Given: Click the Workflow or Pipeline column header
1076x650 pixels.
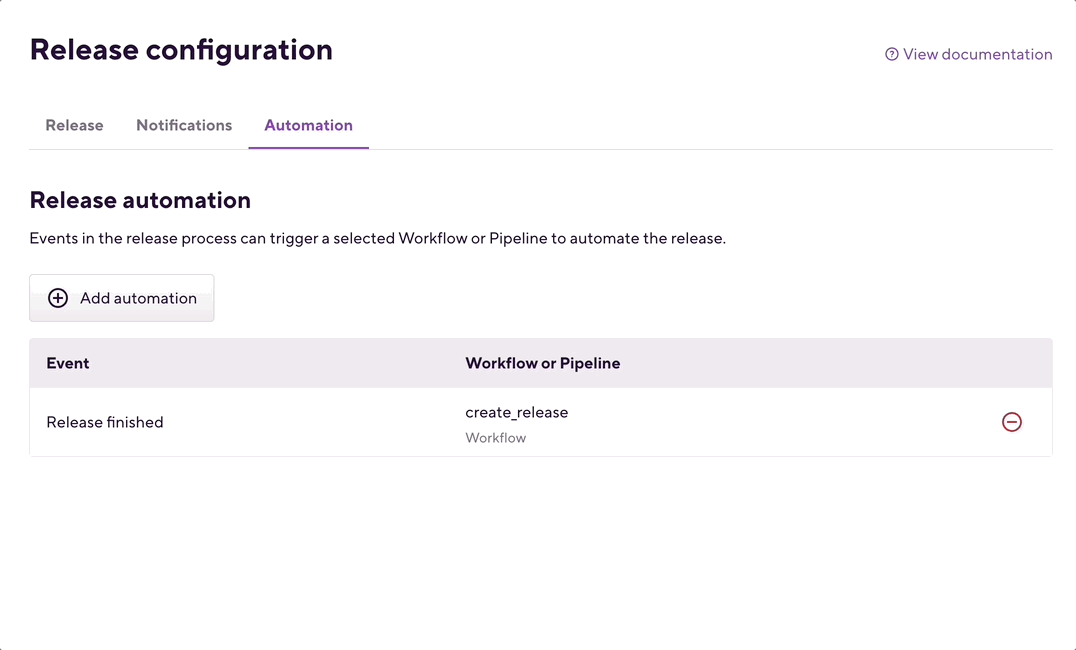Looking at the screenshot, I should click(x=543, y=363).
